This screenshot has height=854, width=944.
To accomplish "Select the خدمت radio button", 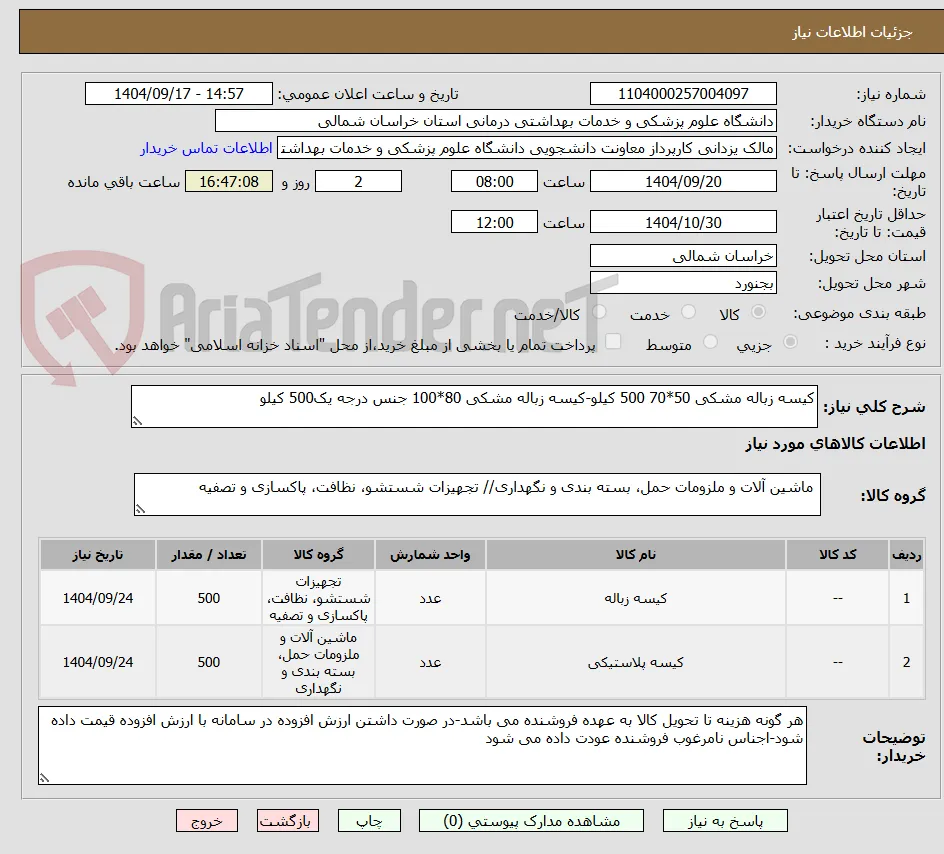I will click(x=688, y=312).
